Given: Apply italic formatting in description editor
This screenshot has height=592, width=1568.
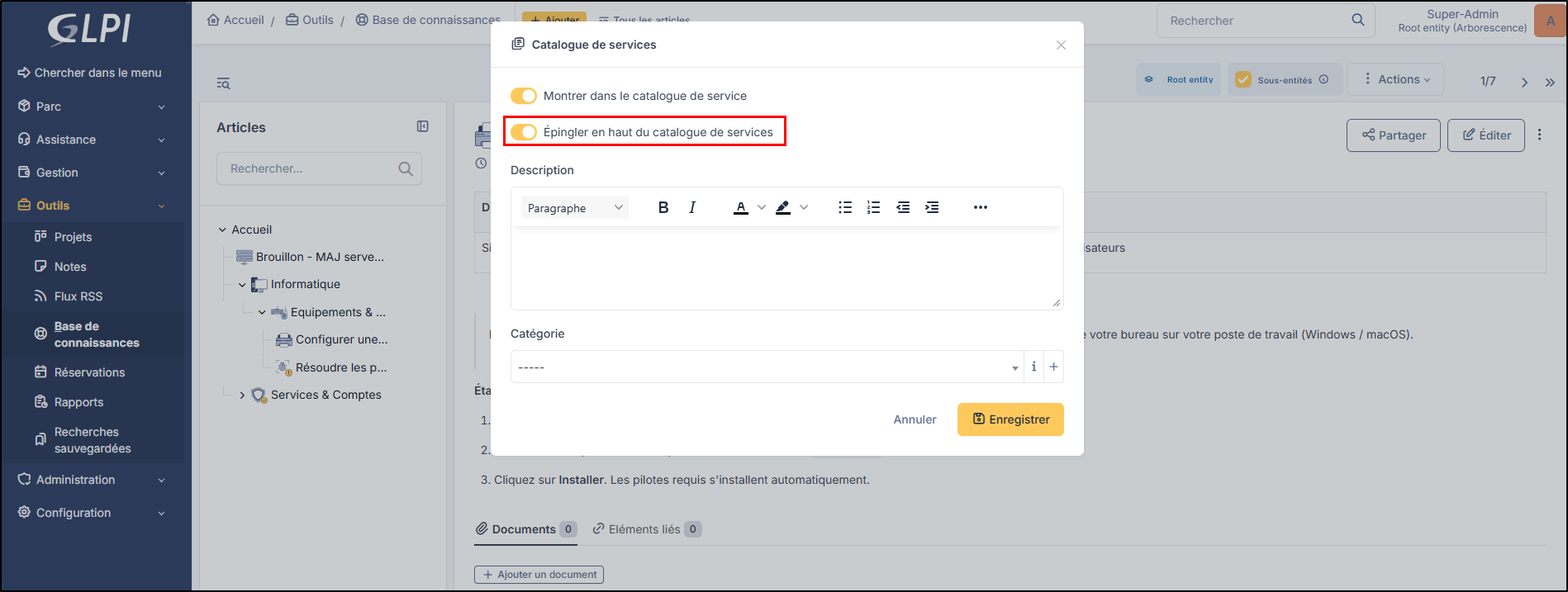Looking at the screenshot, I should point(692,207).
